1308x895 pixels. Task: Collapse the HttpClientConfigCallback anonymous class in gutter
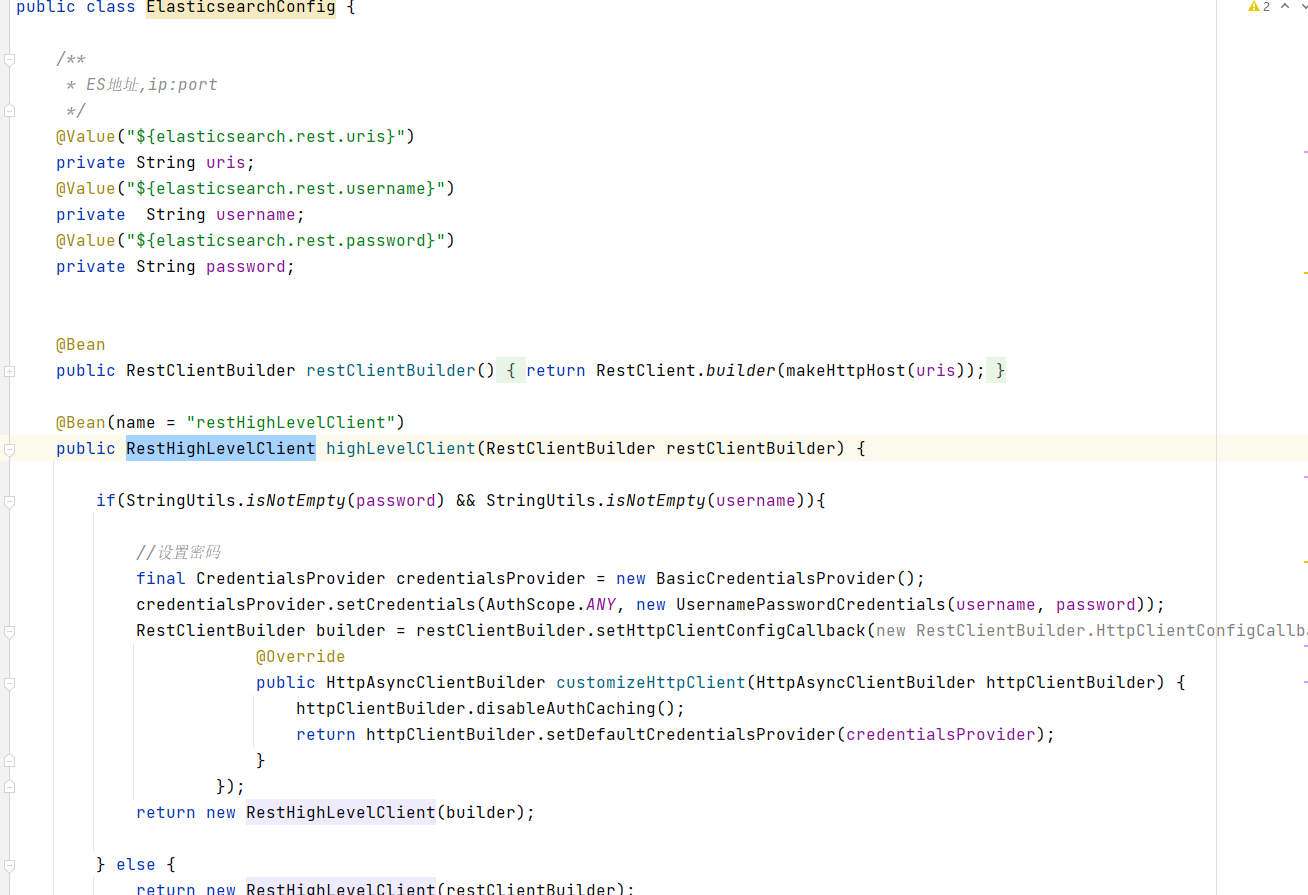(9, 631)
